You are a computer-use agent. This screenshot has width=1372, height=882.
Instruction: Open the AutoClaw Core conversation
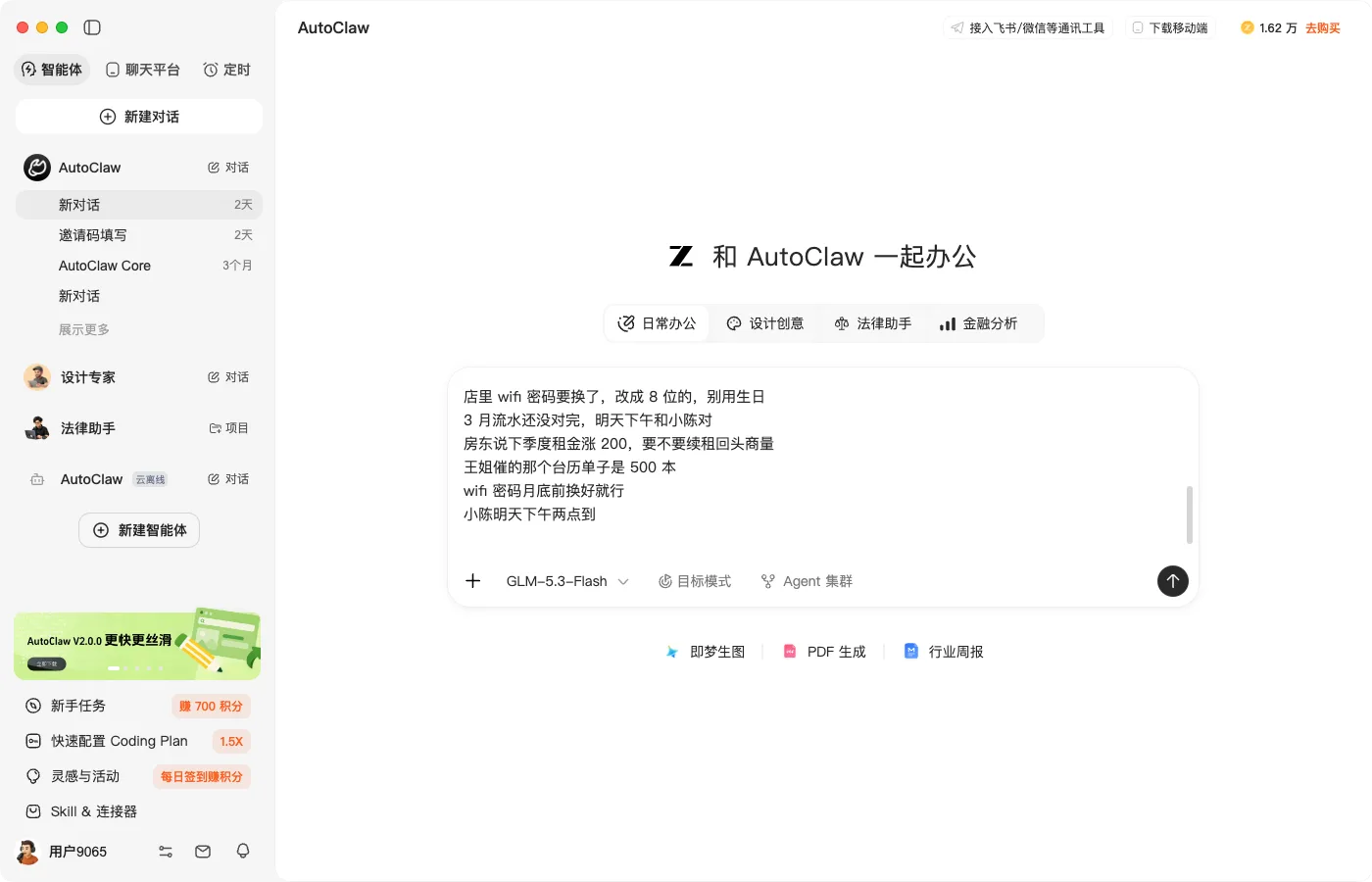click(x=139, y=266)
